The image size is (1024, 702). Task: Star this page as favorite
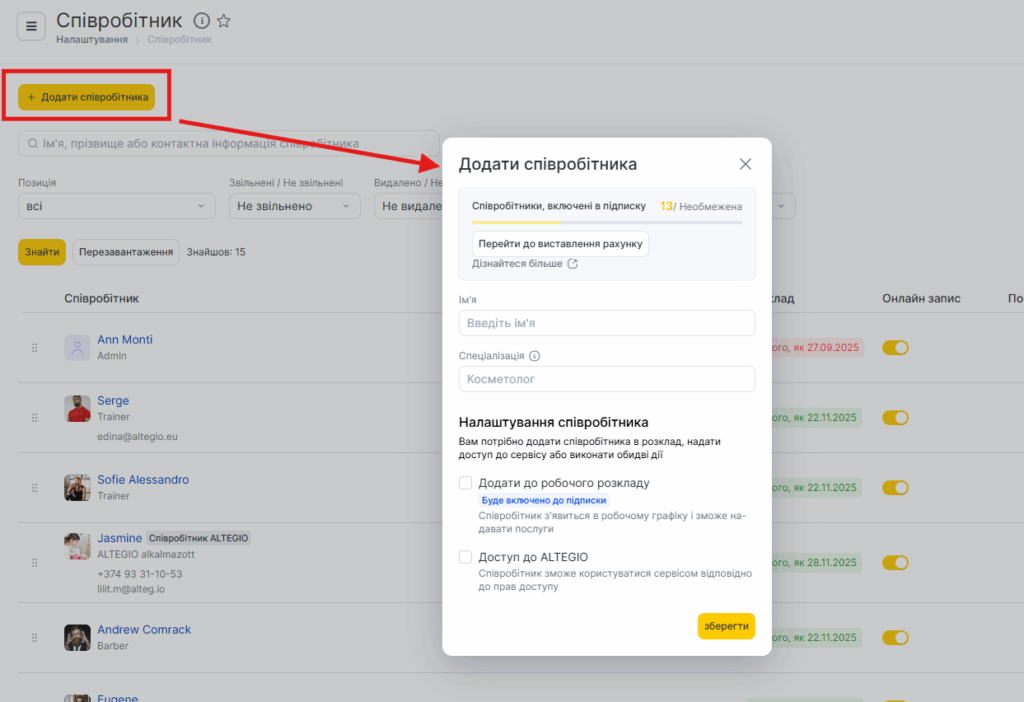pos(224,20)
